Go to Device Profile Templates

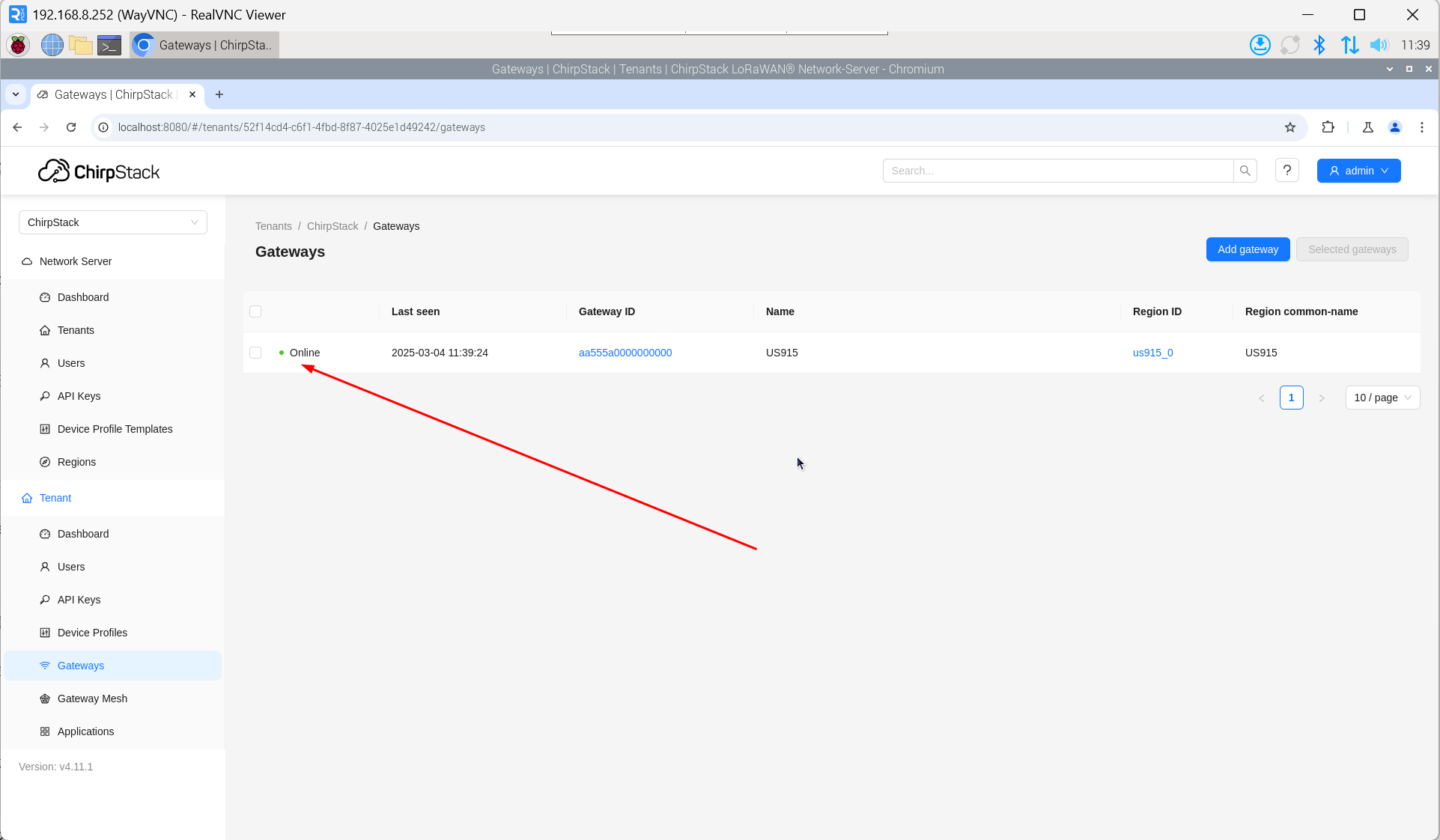pos(115,429)
